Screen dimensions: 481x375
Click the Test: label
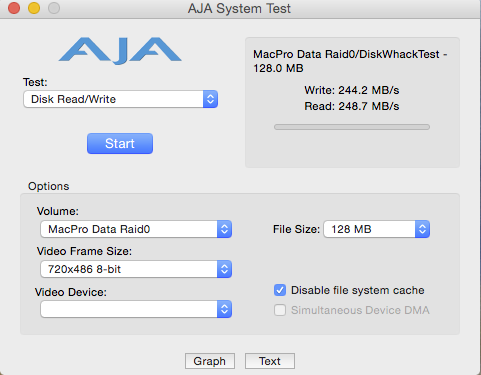coord(35,82)
